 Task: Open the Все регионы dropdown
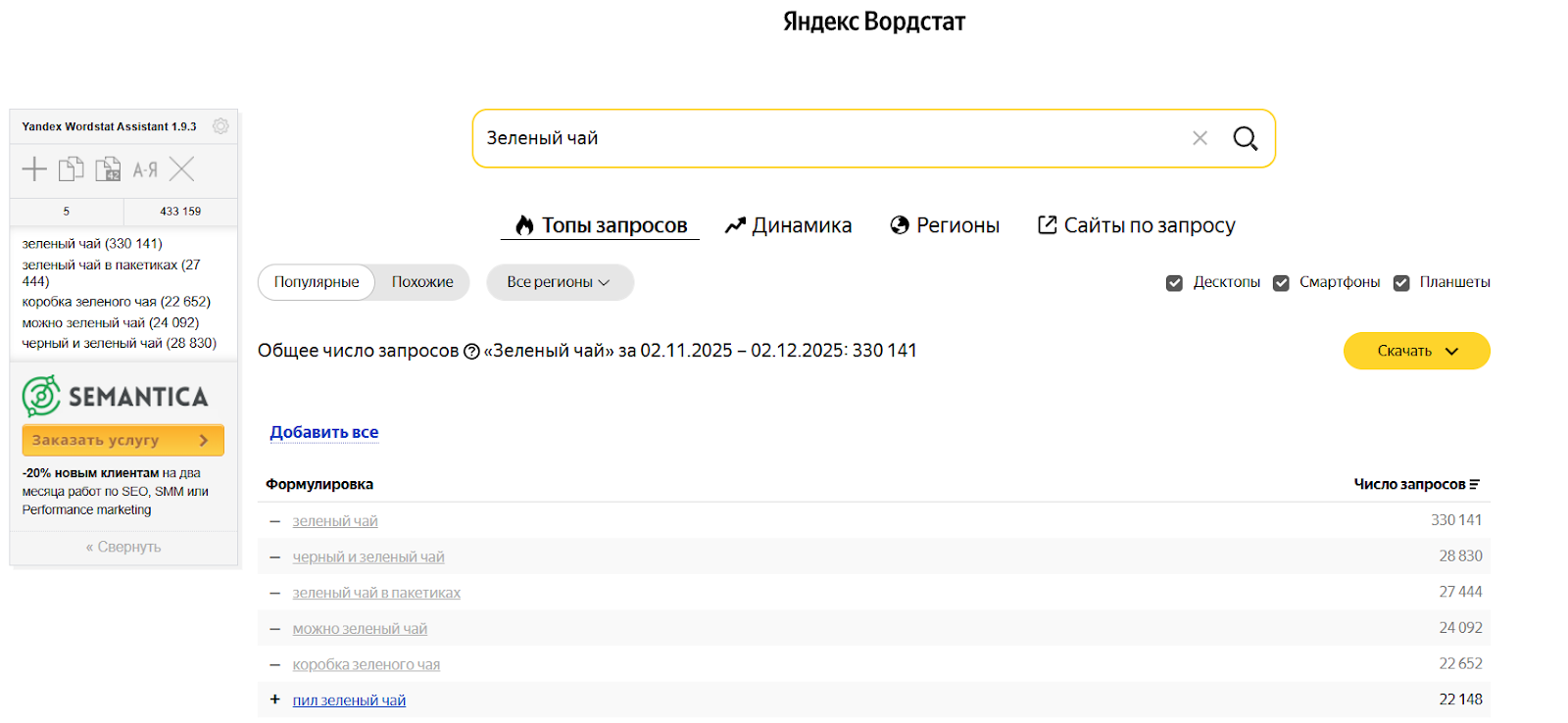tap(560, 282)
